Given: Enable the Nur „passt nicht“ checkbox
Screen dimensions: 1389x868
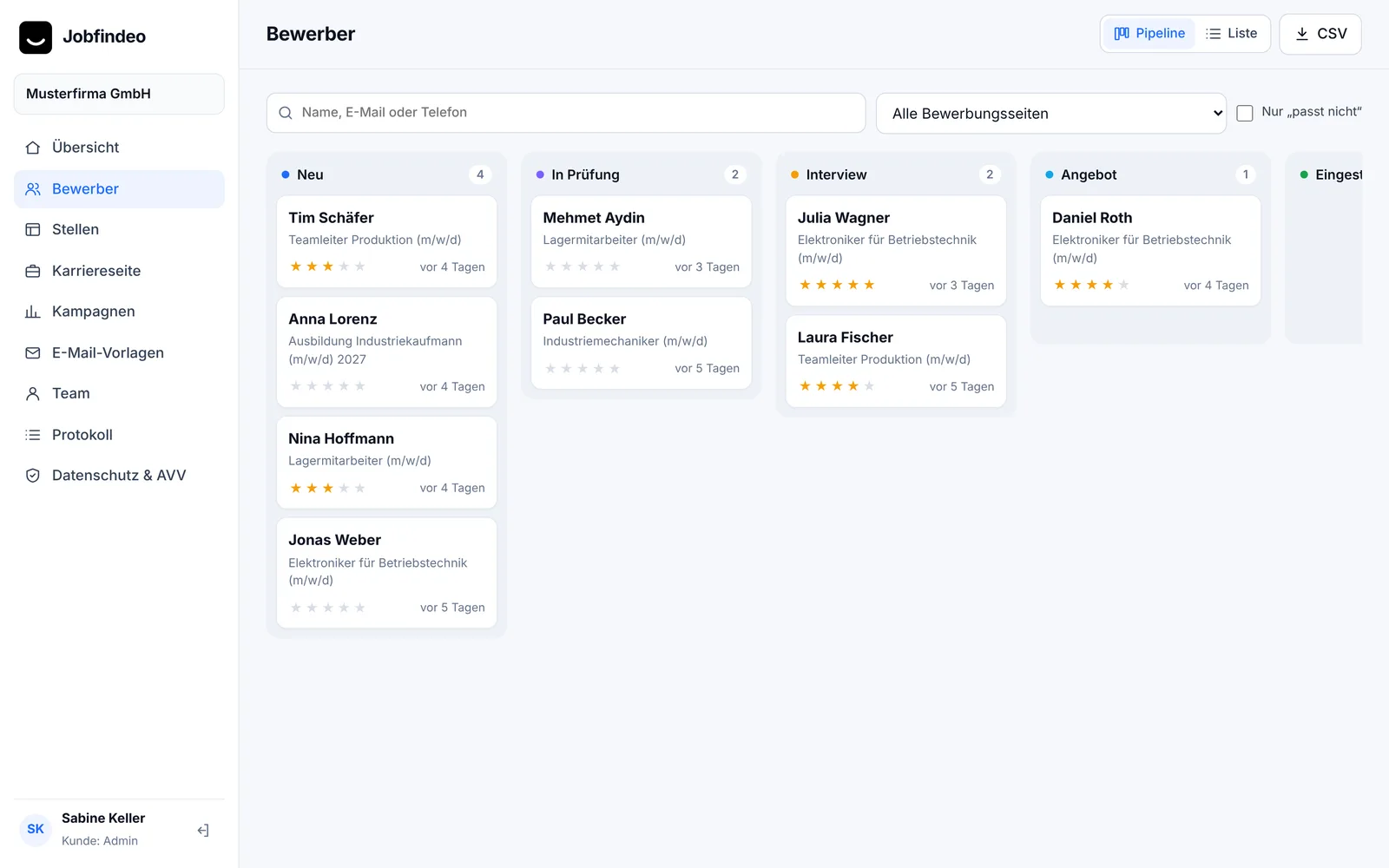Looking at the screenshot, I should tap(1245, 113).
